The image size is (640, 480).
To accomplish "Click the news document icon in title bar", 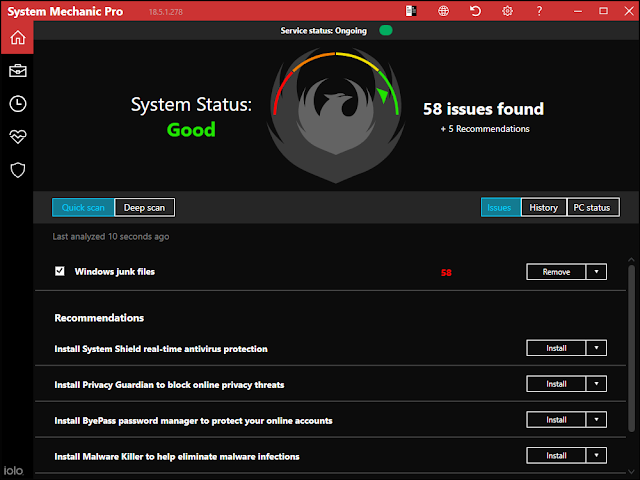I will pos(411,11).
